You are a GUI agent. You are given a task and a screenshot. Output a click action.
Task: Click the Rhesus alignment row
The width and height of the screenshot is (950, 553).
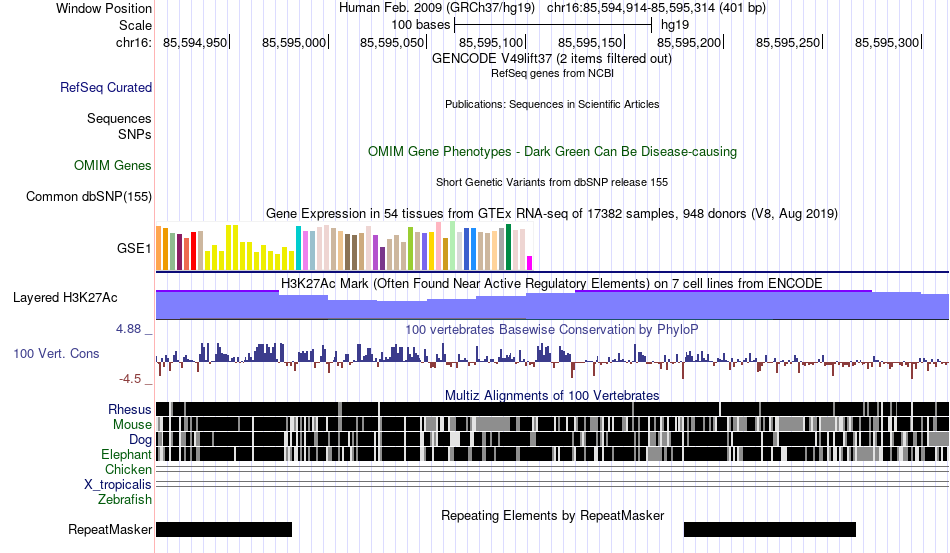[552, 409]
